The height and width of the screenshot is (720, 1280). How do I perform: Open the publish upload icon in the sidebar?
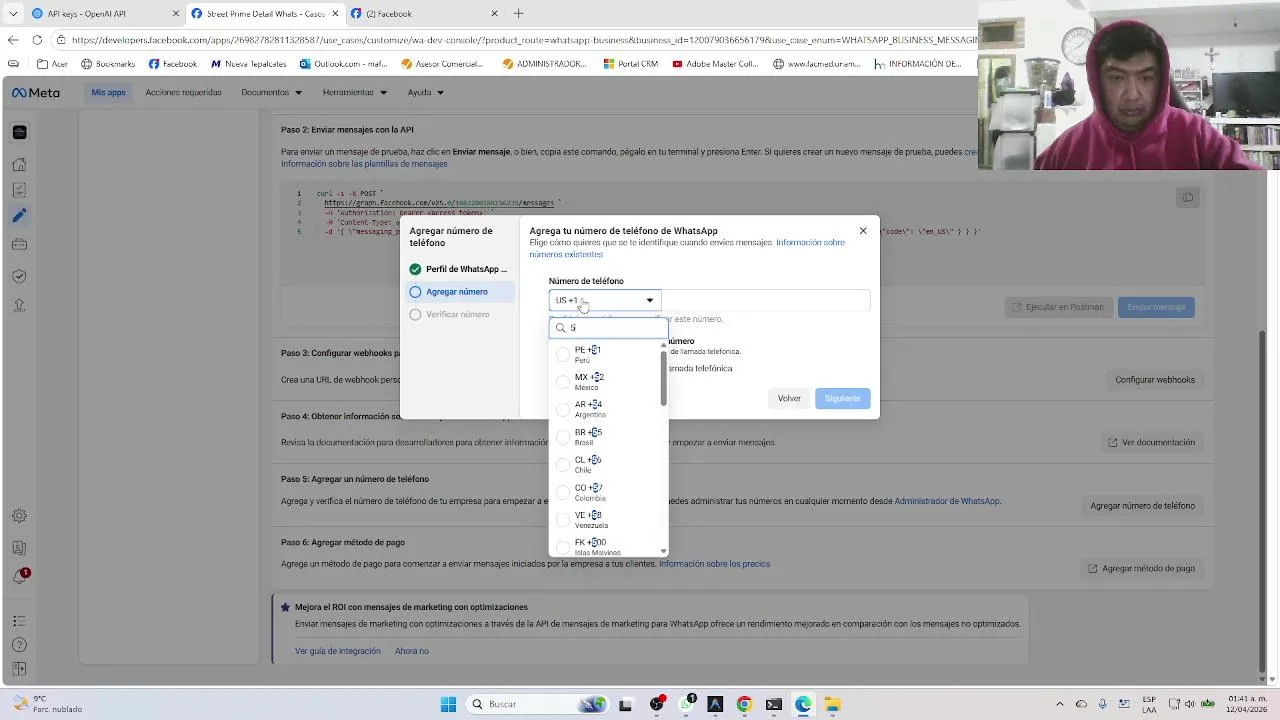click(x=19, y=305)
